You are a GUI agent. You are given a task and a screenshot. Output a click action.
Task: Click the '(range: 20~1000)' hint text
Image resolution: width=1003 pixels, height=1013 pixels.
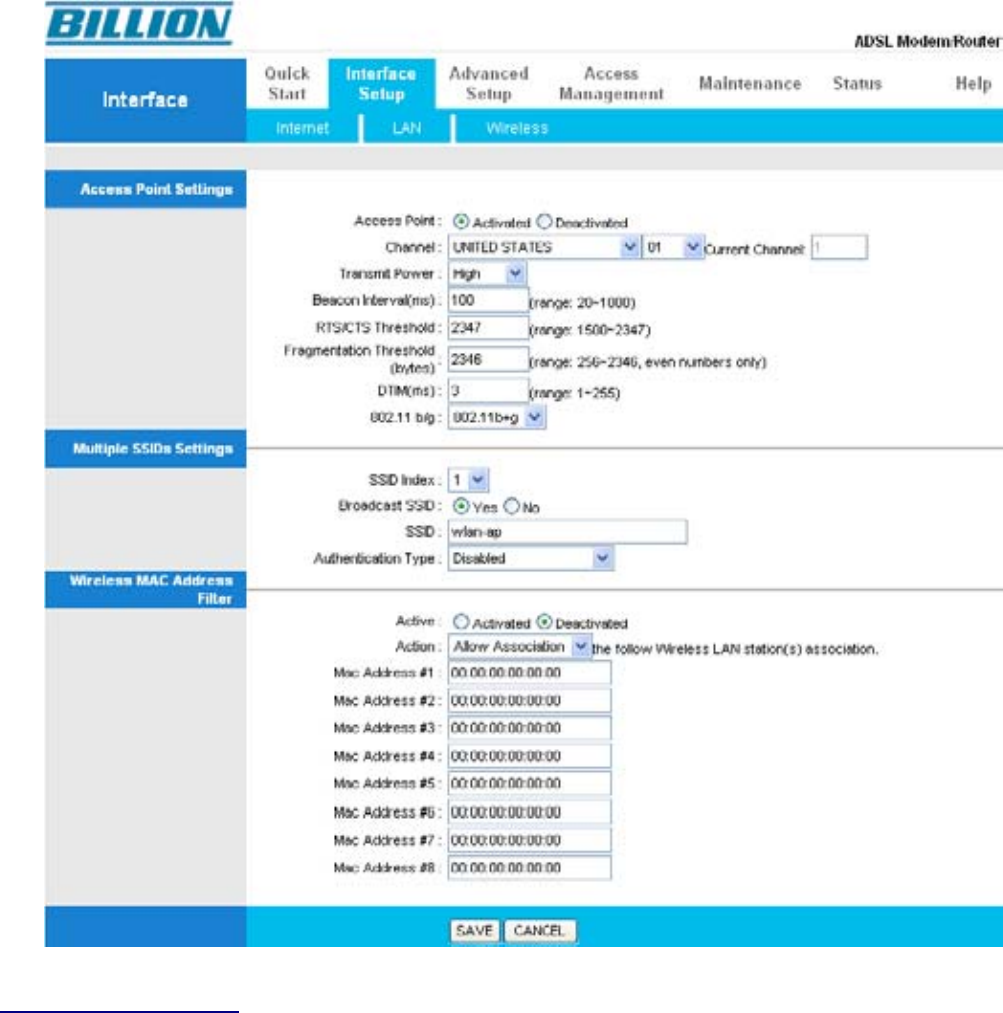point(582,302)
